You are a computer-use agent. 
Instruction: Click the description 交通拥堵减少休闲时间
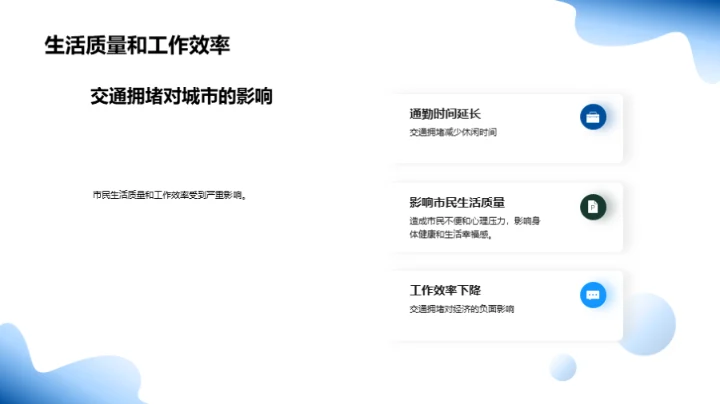point(452,132)
